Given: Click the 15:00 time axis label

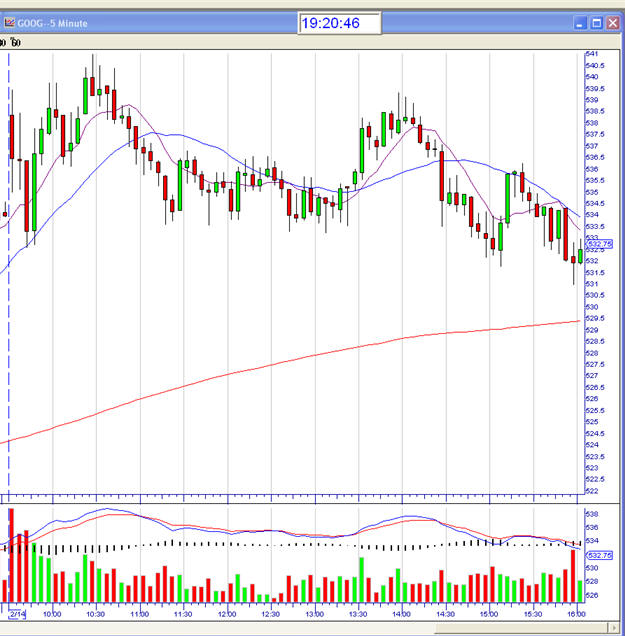Looking at the screenshot, I should [489, 614].
